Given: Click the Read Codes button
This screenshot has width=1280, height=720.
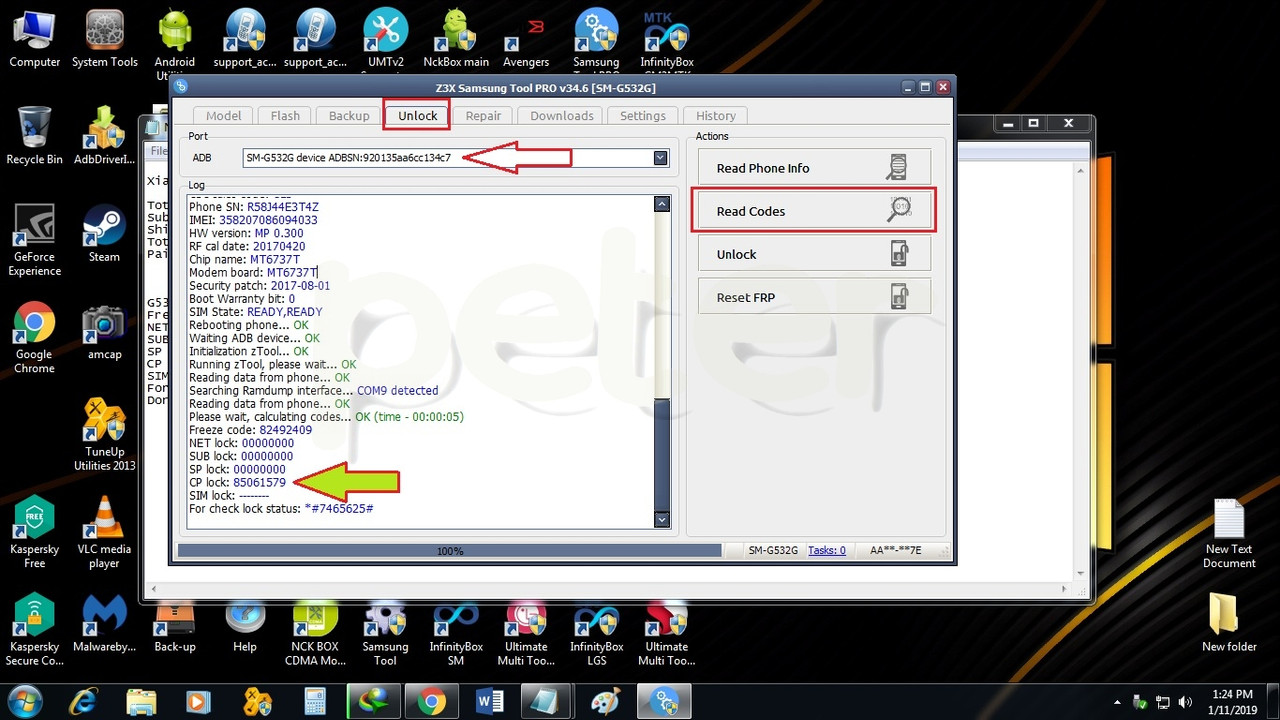Looking at the screenshot, I should point(814,211).
